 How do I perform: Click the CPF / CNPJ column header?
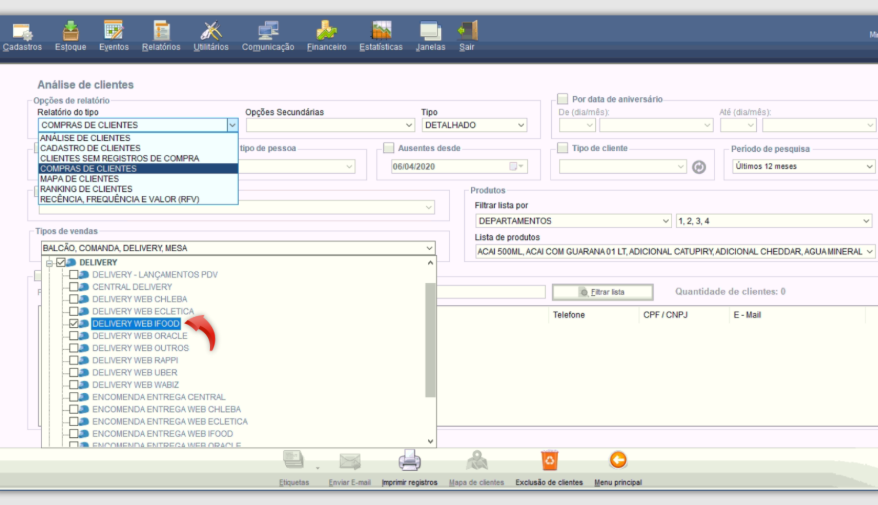click(665, 315)
